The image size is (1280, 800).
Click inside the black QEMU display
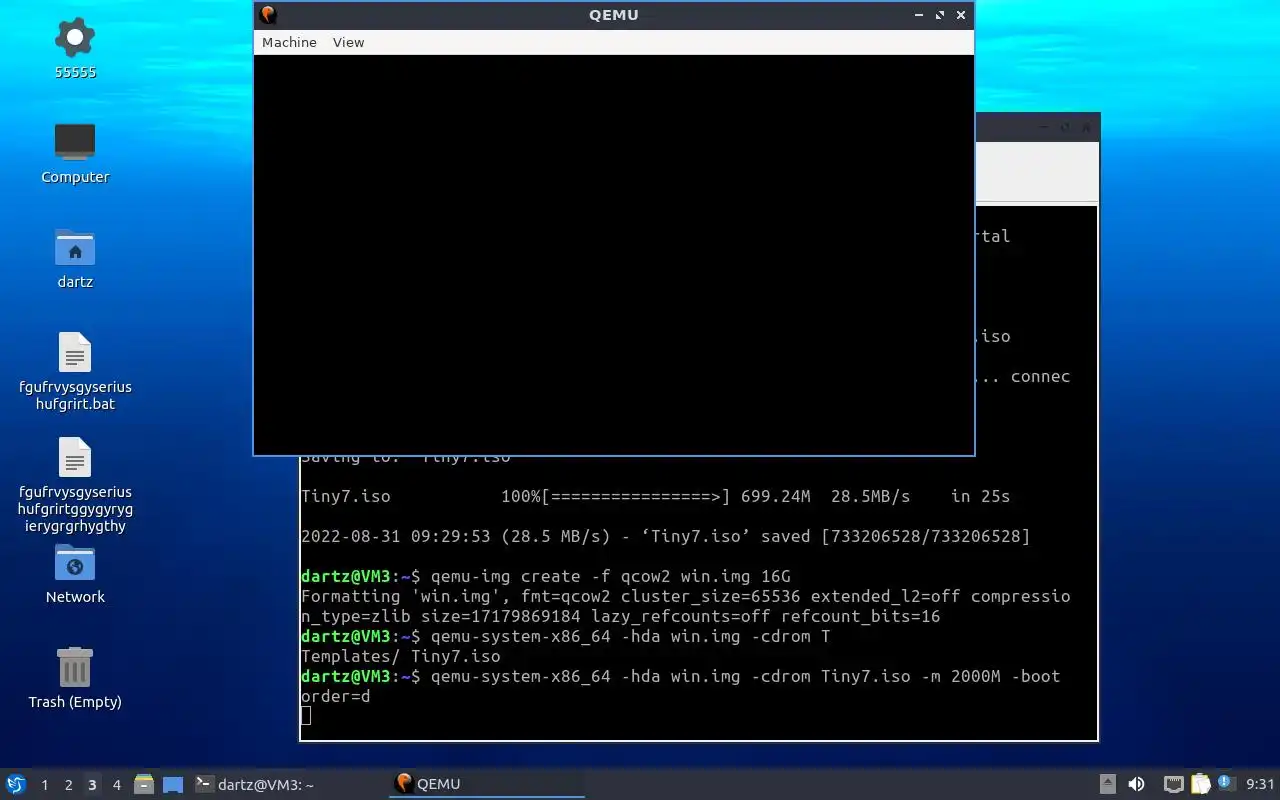pos(613,254)
